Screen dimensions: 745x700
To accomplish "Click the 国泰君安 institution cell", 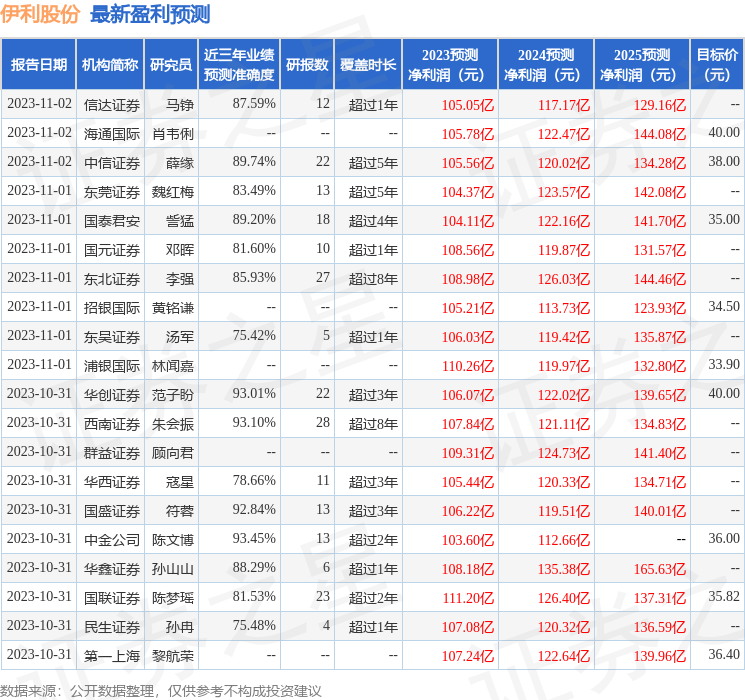I will point(112,221).
